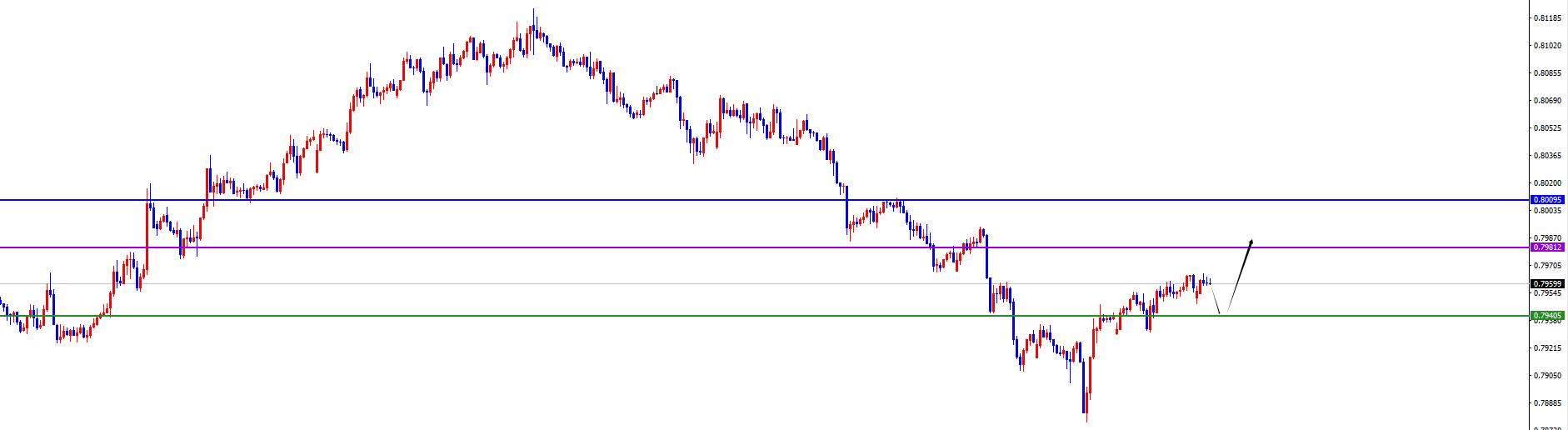This screenshot has width=1568, height=430.
Task: Click the purple 0.79812 price label
Action: click(1548, 247)
